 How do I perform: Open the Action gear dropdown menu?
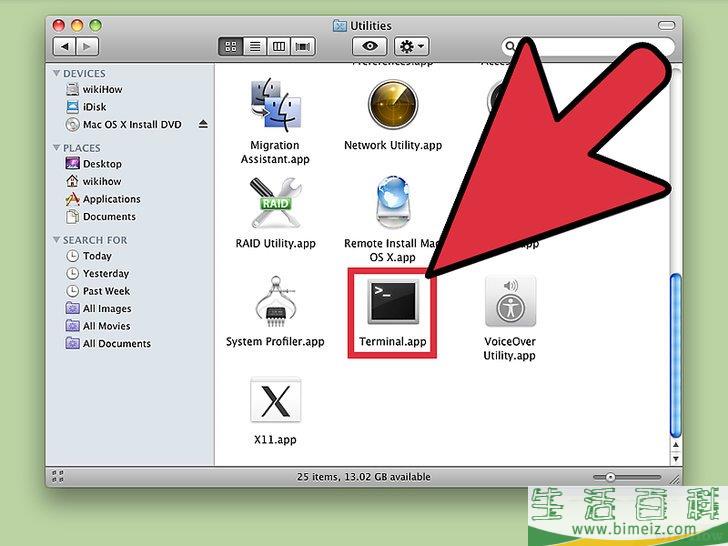click(x=411, y=46)
